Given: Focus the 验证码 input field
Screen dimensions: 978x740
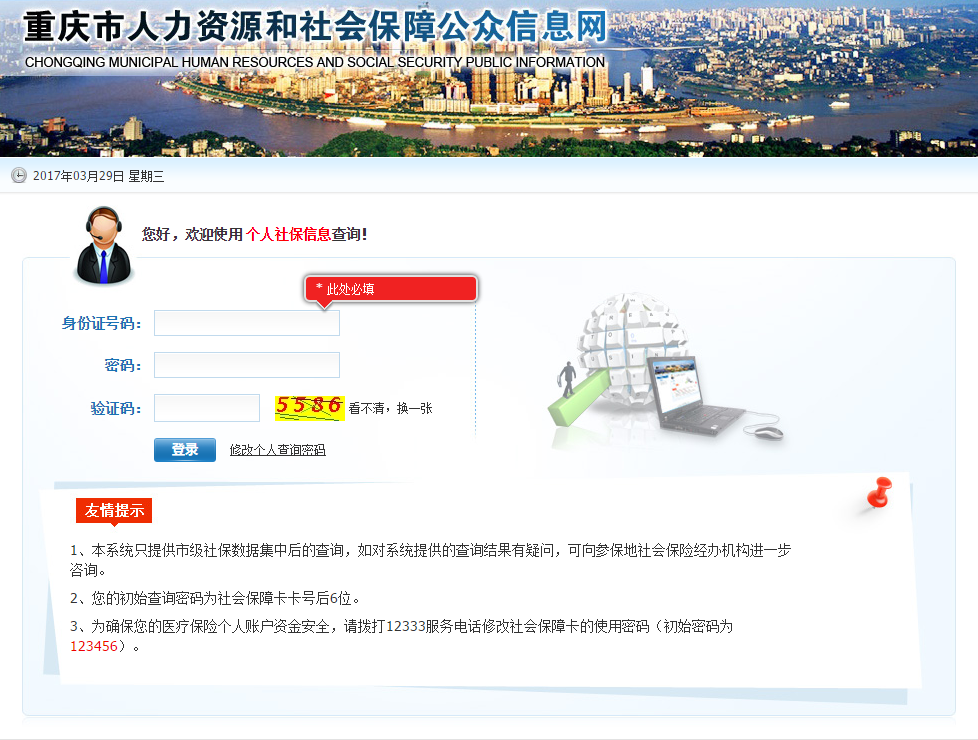Looking at the screenshot, I should [207, 408].
